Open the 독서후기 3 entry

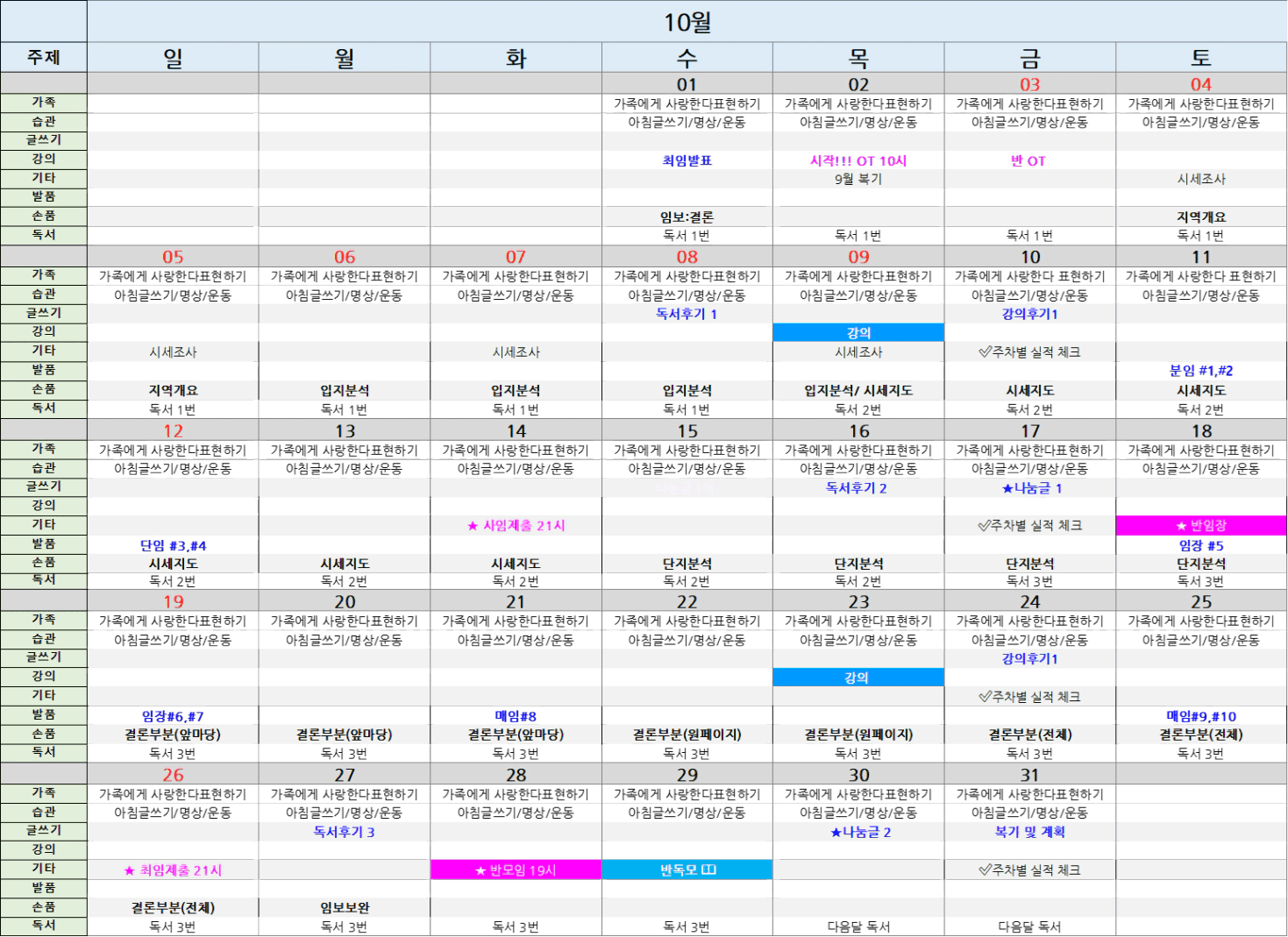point(344,832)
